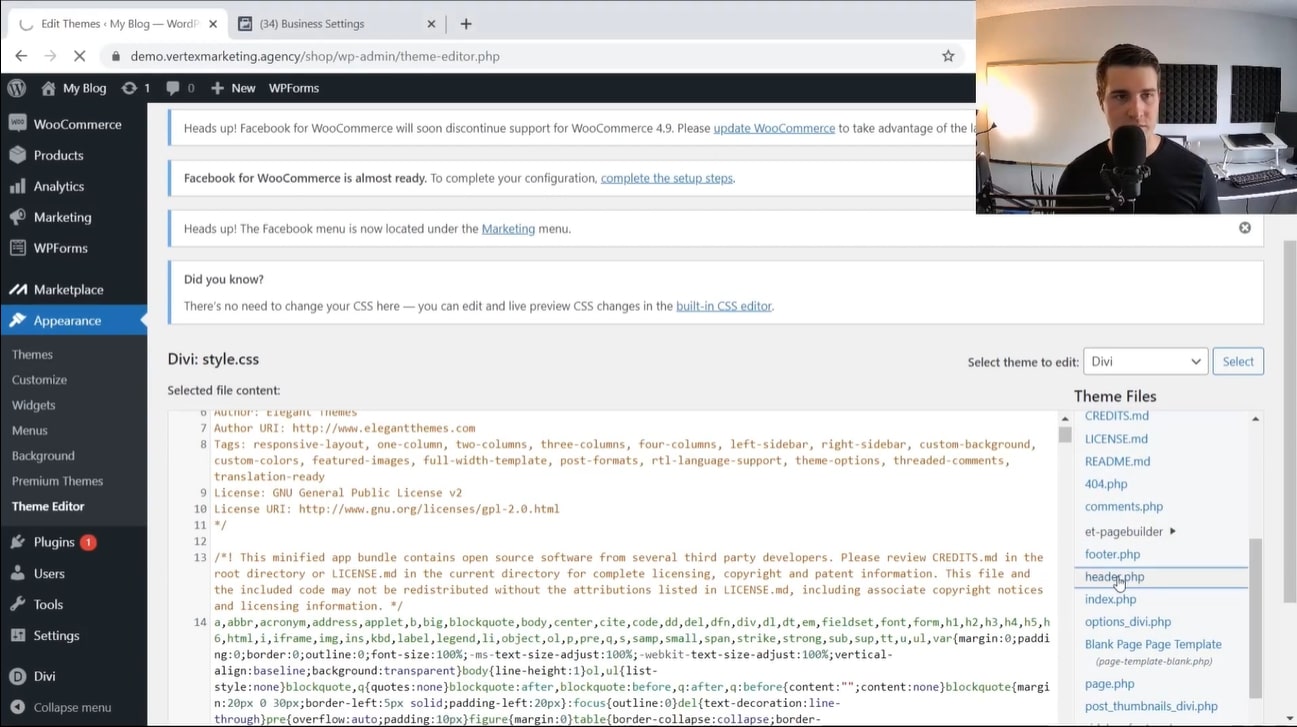Viewport: 1297px width, 727px height.
Task: Open WPForms in admin bar
Action: coord(294,88)
